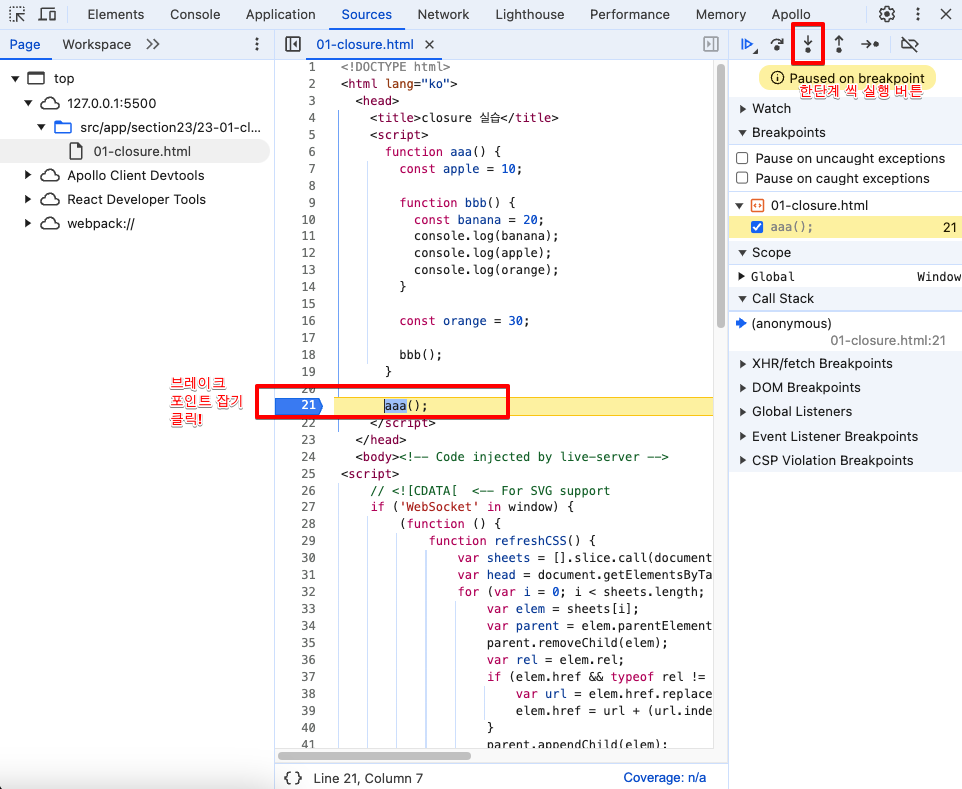Switch to the Console tab
This screenshot has height=789, width=962.
click(194, 14)
